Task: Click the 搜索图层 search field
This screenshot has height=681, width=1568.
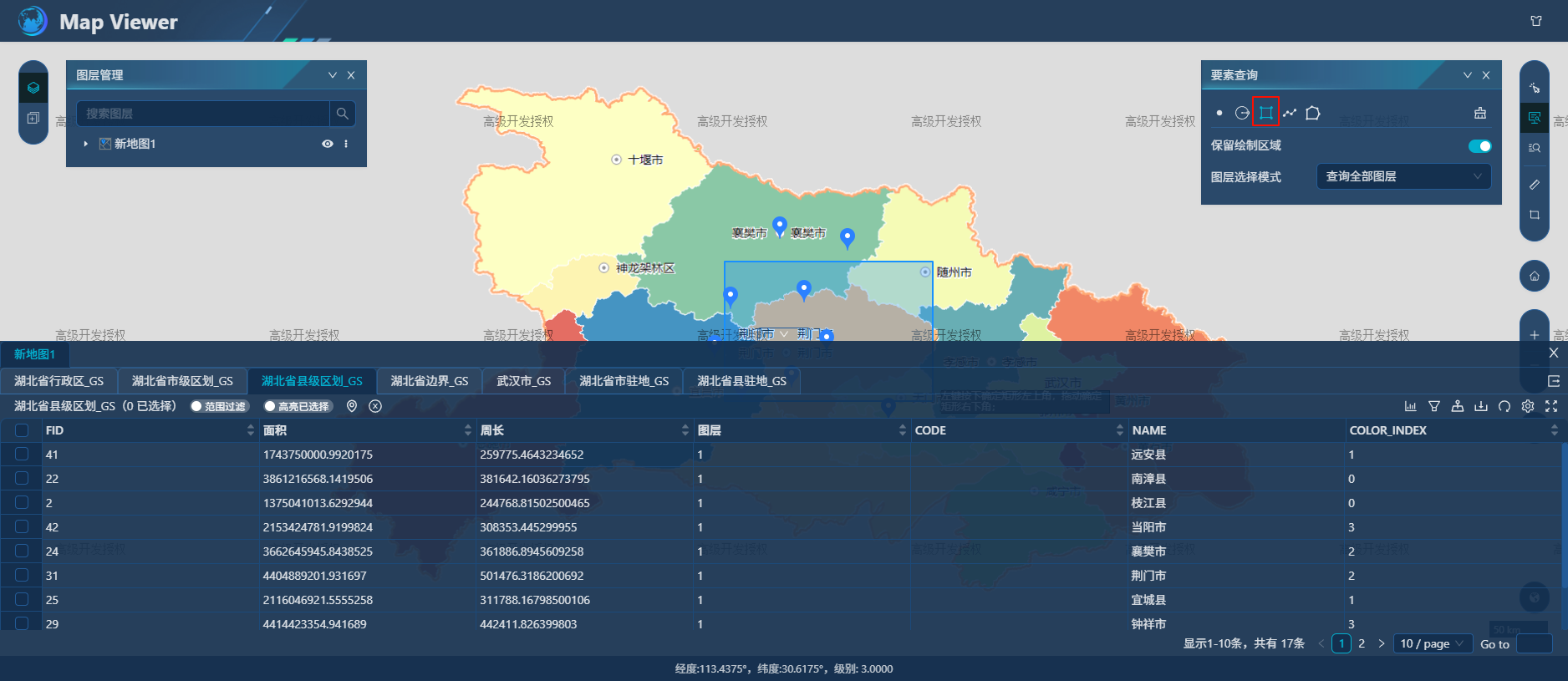Action: click(203, 114)
